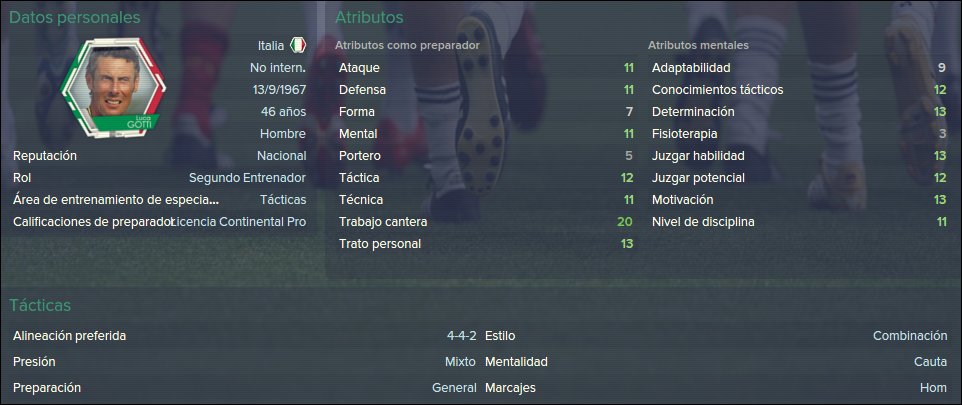Click the Combinación style value
962x405 pixels.
coord(910,336)
